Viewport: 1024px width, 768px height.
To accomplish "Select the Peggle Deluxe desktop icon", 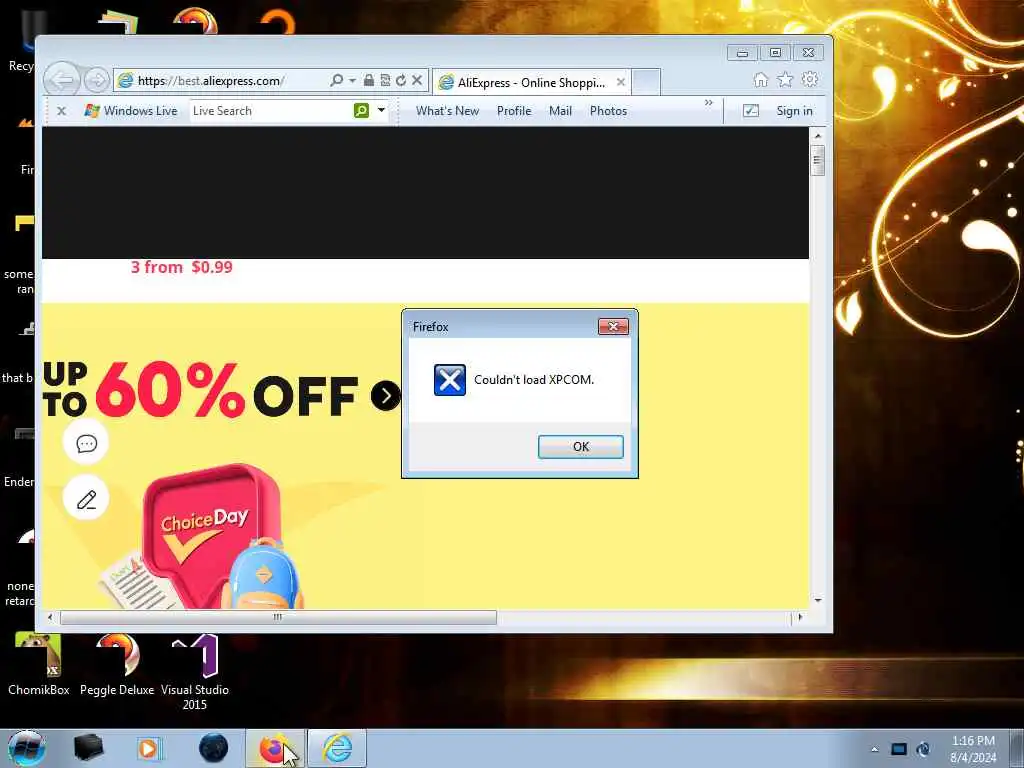I will 117,664.
